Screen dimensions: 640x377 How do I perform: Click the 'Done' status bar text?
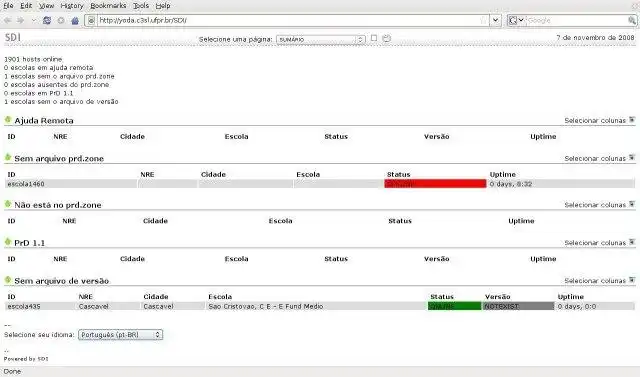12,371
